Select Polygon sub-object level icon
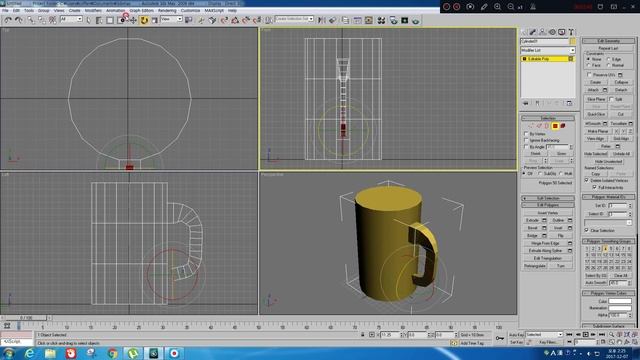Viewport: 640px width, 360px height. click(x=555, y=126)
